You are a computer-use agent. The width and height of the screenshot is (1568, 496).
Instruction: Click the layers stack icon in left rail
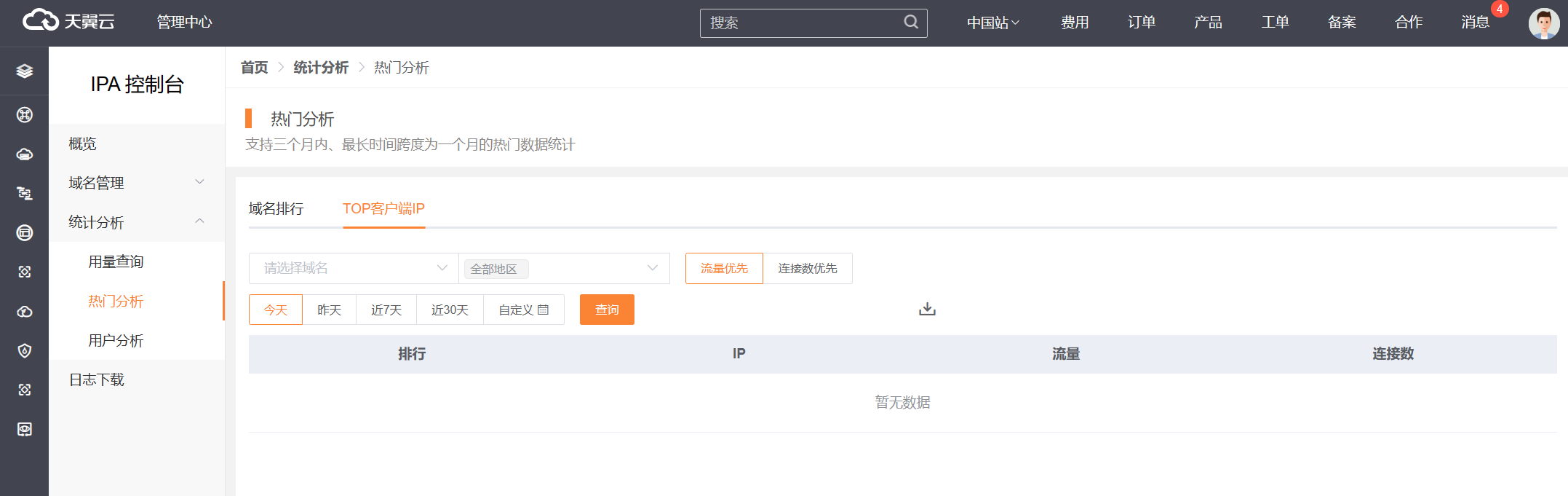coord(24,71)
